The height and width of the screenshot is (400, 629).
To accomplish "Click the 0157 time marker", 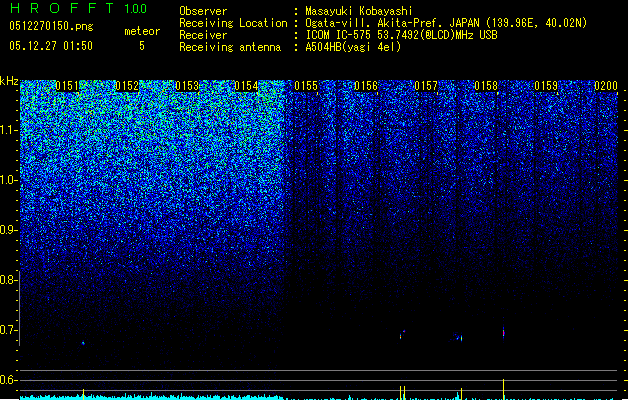I will 426,86.
